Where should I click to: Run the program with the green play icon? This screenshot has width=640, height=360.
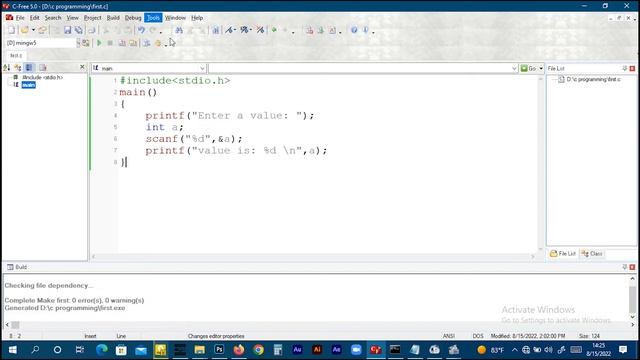point(99,43)
